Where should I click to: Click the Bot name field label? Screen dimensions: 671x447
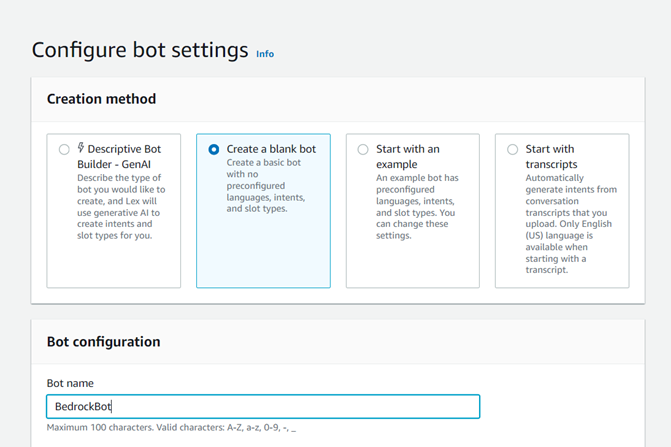(x=70, y=383)
